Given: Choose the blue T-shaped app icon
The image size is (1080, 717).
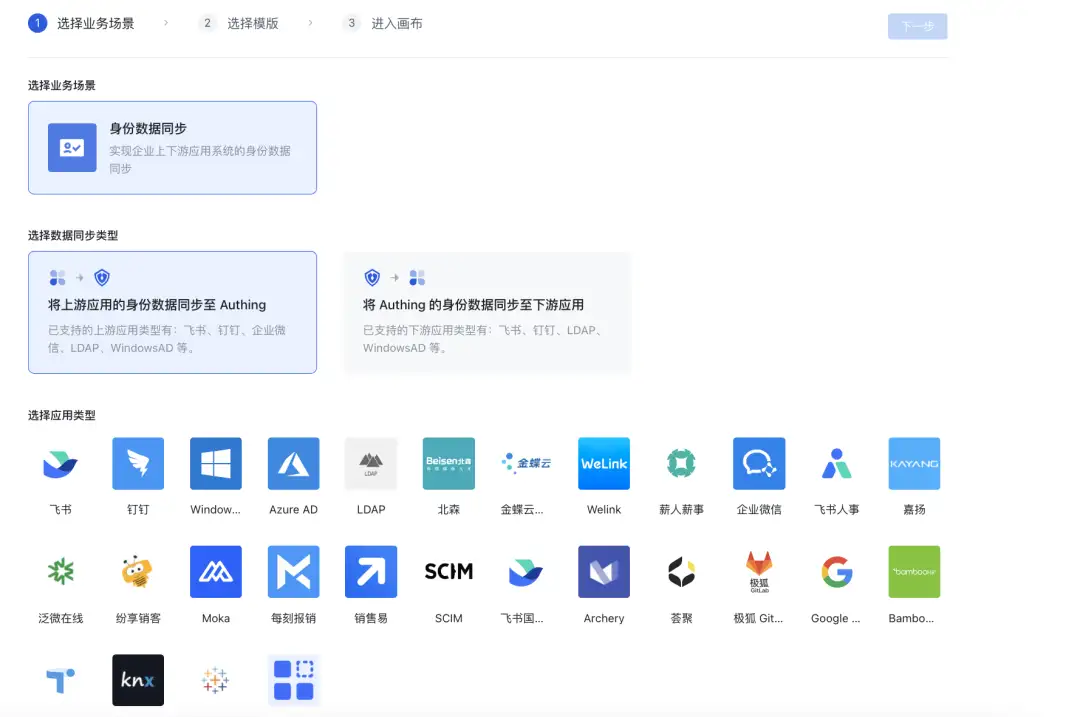Looking at the screenshot, I should pos(61,680).
